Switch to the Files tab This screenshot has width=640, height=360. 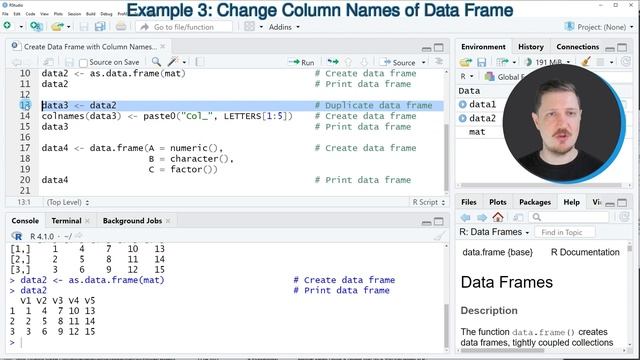pyautogui.click(x=469, y=202)
